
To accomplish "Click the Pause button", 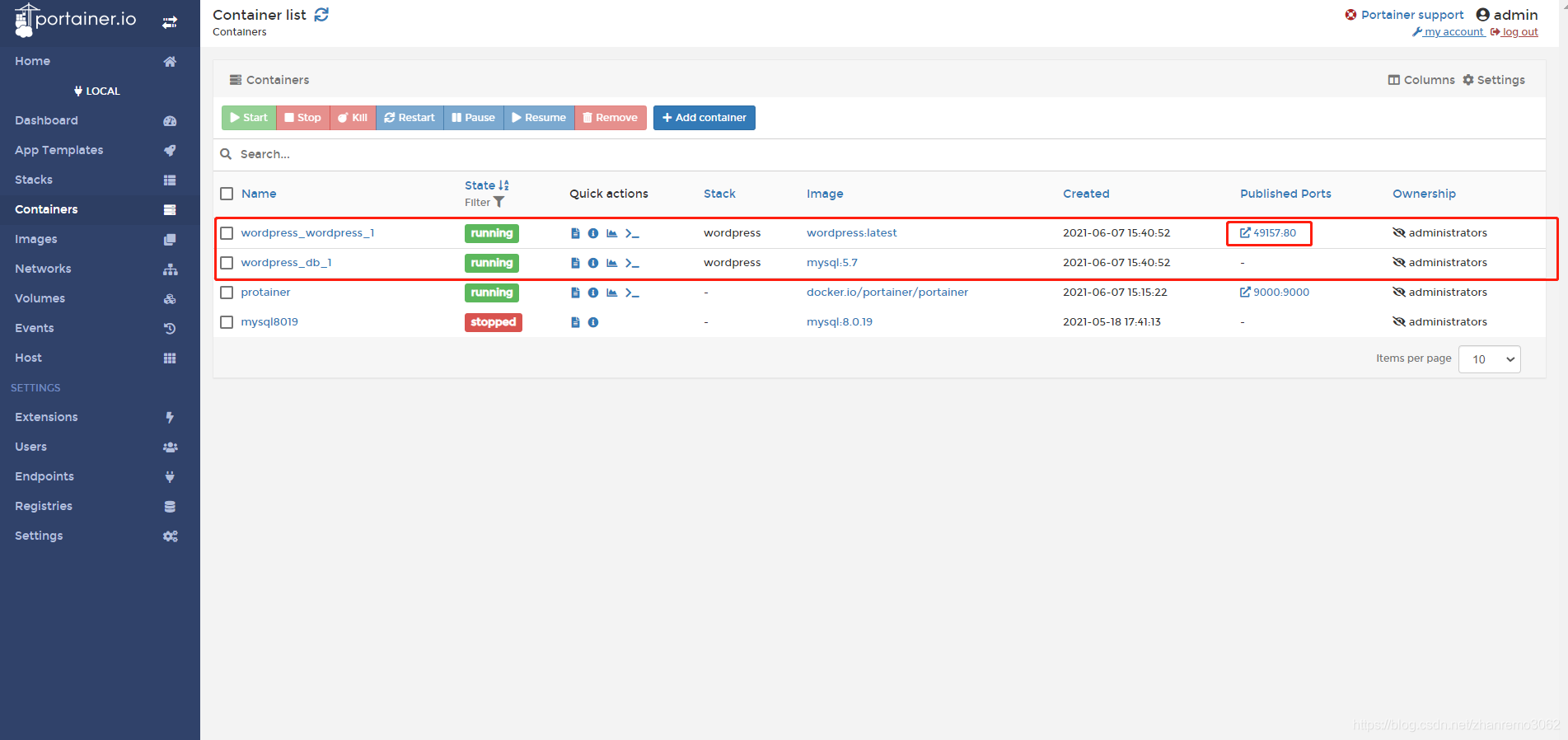I will tap(474, 118).
